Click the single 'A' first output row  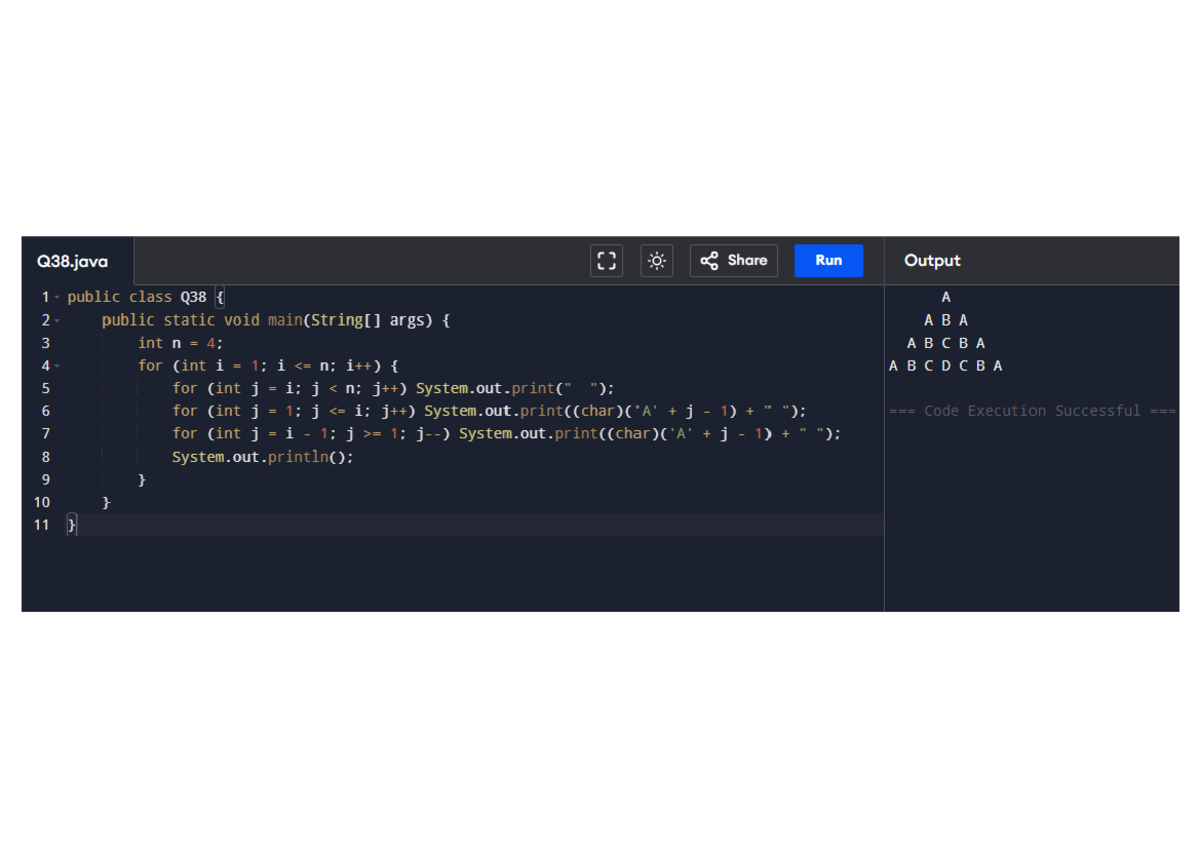pyautogui.click(x=946, y=297)
